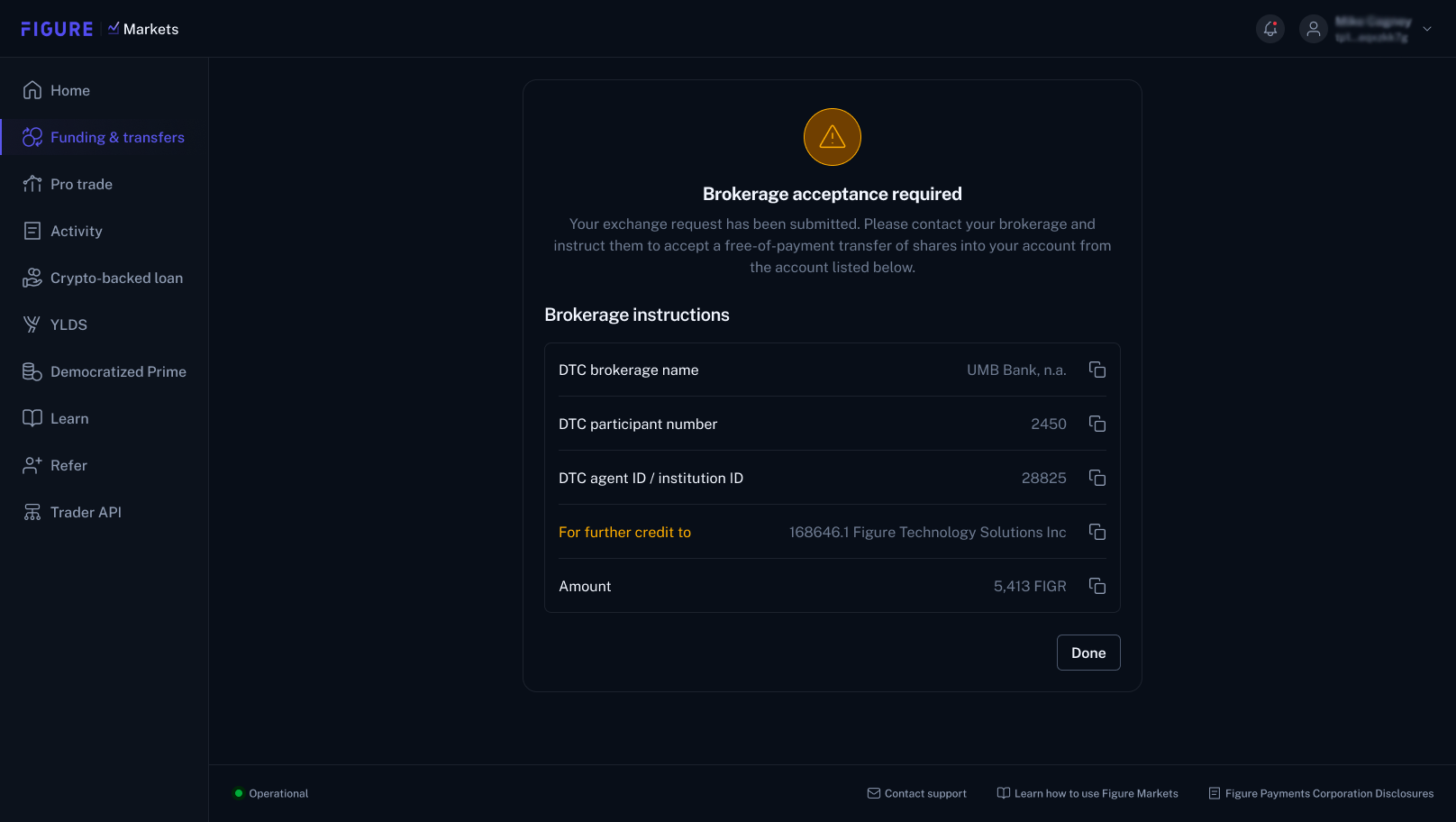The height and width of the screenshot is (822, 1456).
Task: Click the Operational status indicator
Action: [x=271, y=793]
